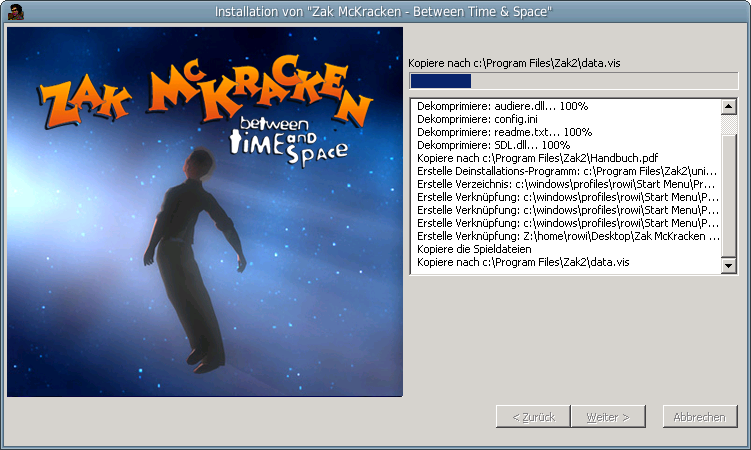Select the Verknüpfung log line for Z:\home\rowi\Desktop
Viewport: 751px width, 450px height.
click(567, 236)
